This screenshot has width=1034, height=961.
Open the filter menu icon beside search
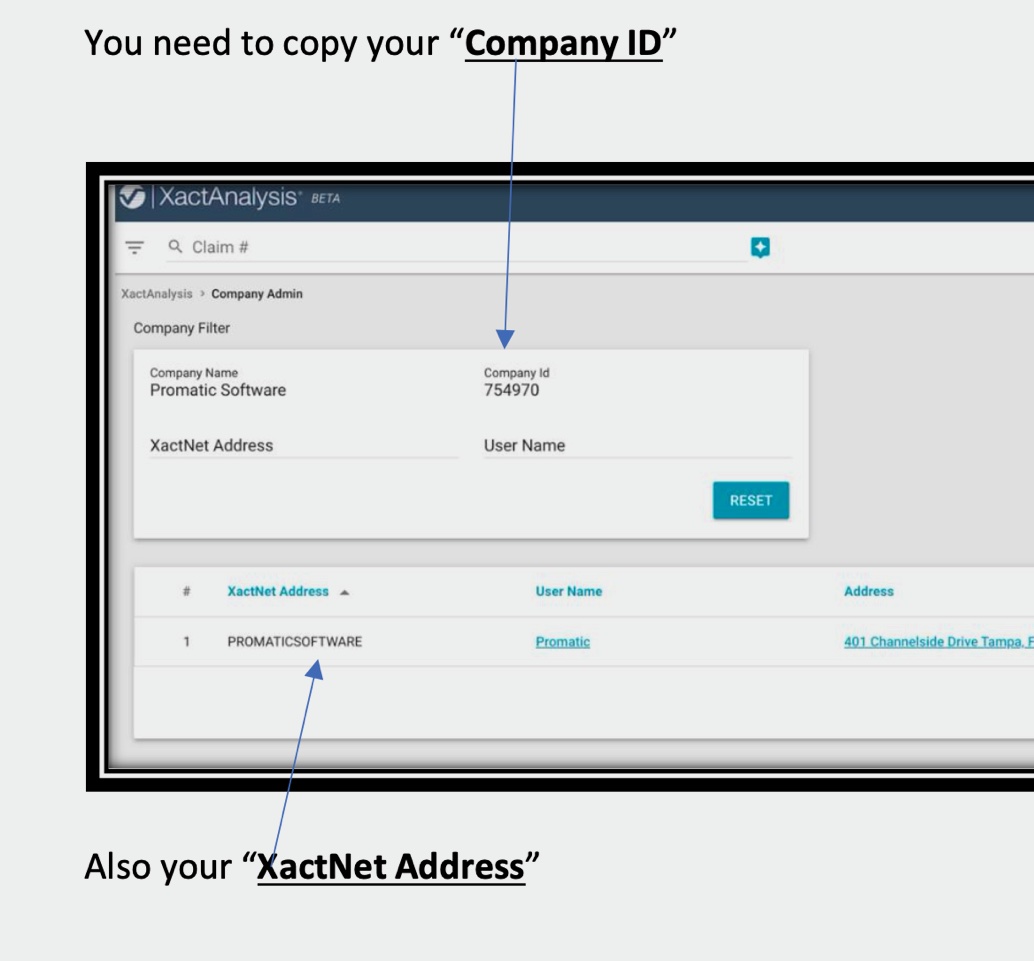pyautogui.click(x=132, y=248)
